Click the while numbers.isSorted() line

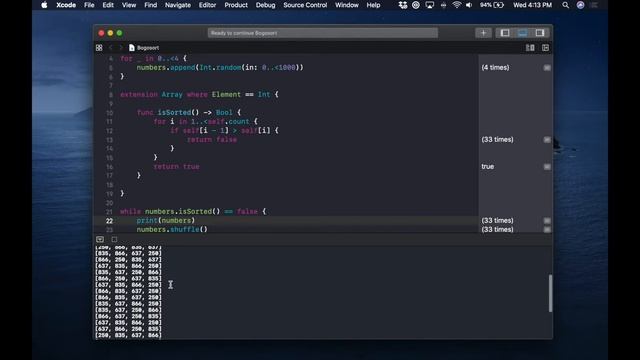coord(193,211)
